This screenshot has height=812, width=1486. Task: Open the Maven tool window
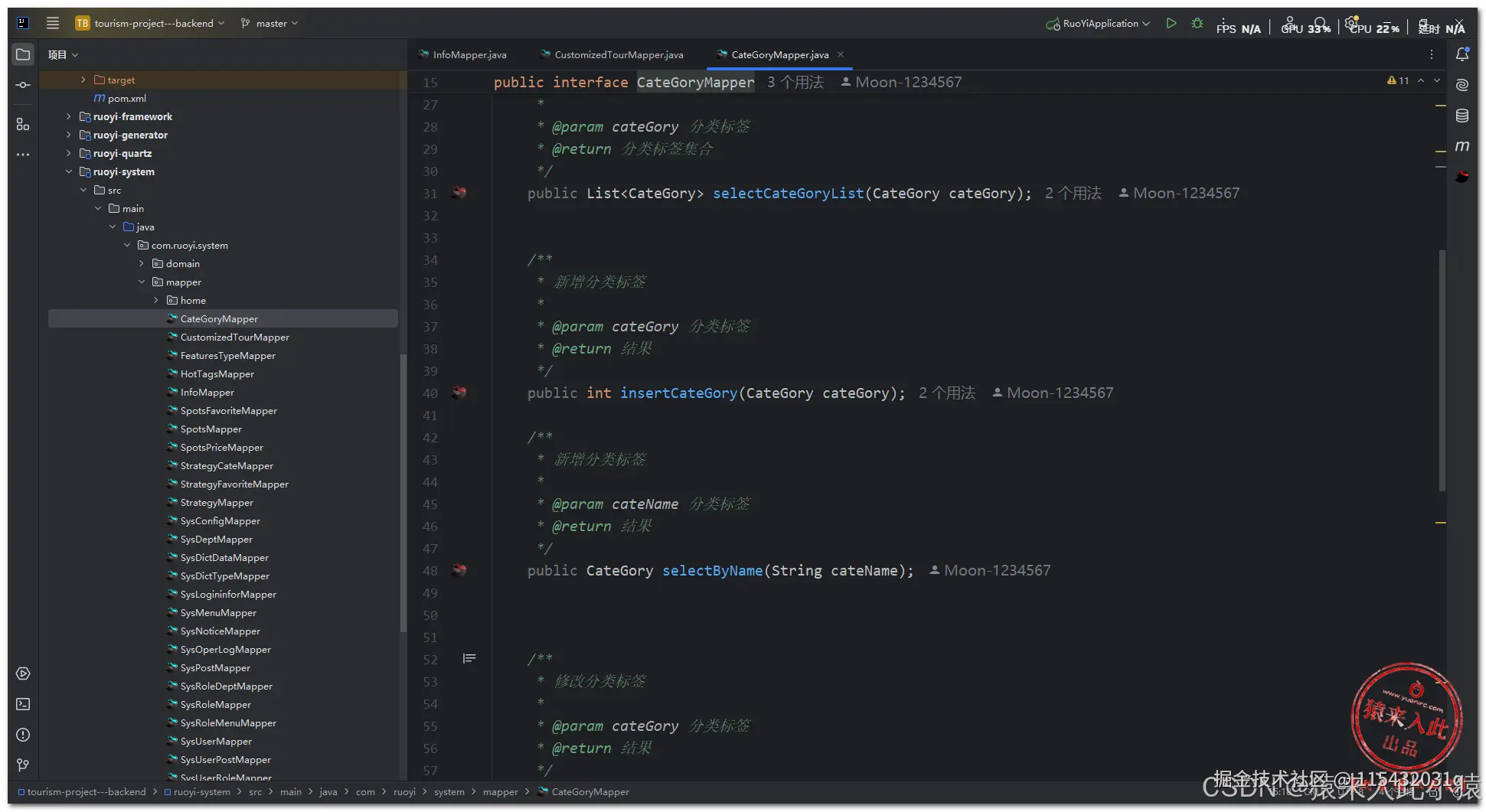[x=1462, y=146]
